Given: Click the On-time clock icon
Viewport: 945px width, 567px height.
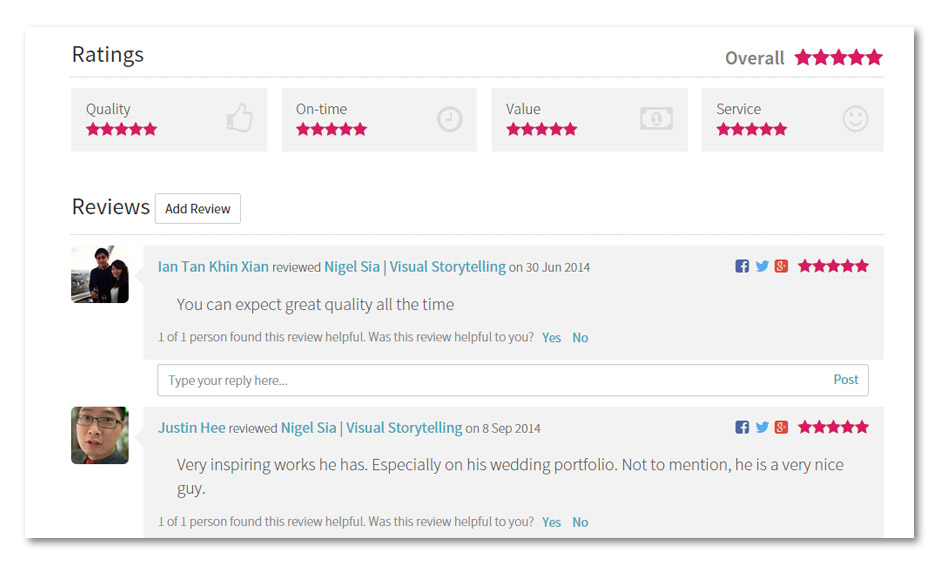Looking at the screenshot, I should 450,119.
